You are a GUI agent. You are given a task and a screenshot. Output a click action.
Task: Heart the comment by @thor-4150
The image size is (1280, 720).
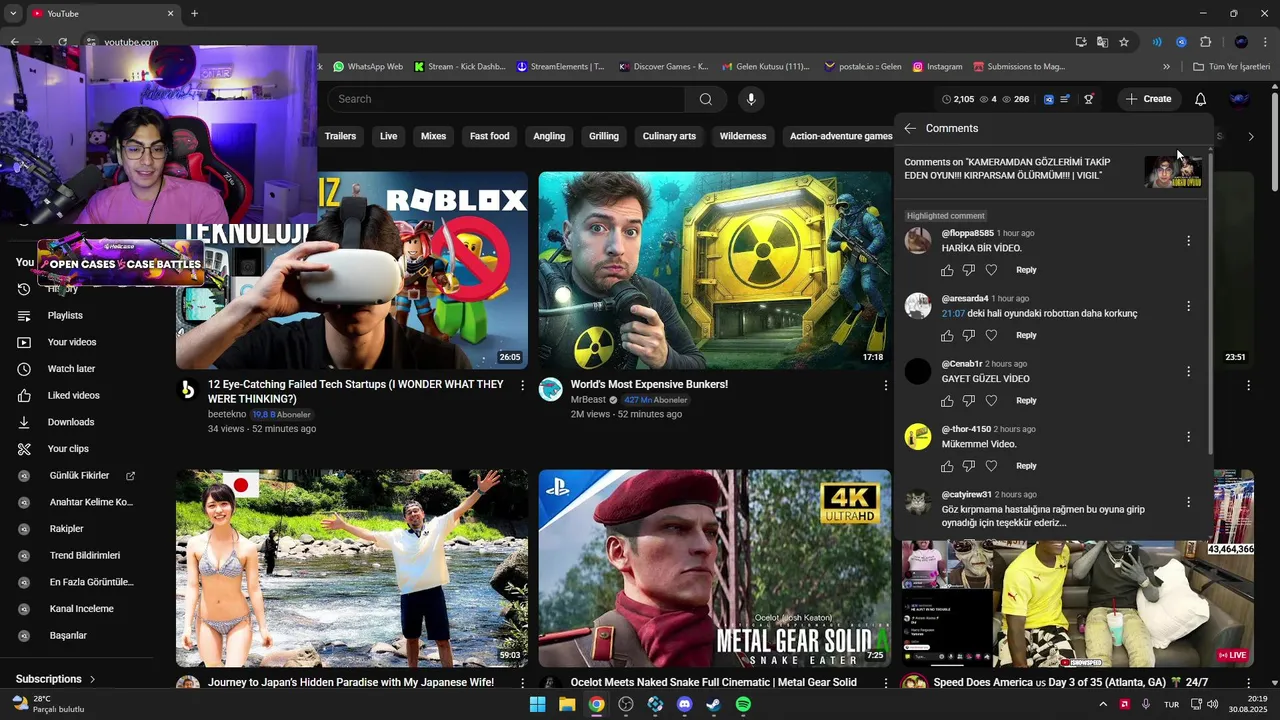point(991,466)
